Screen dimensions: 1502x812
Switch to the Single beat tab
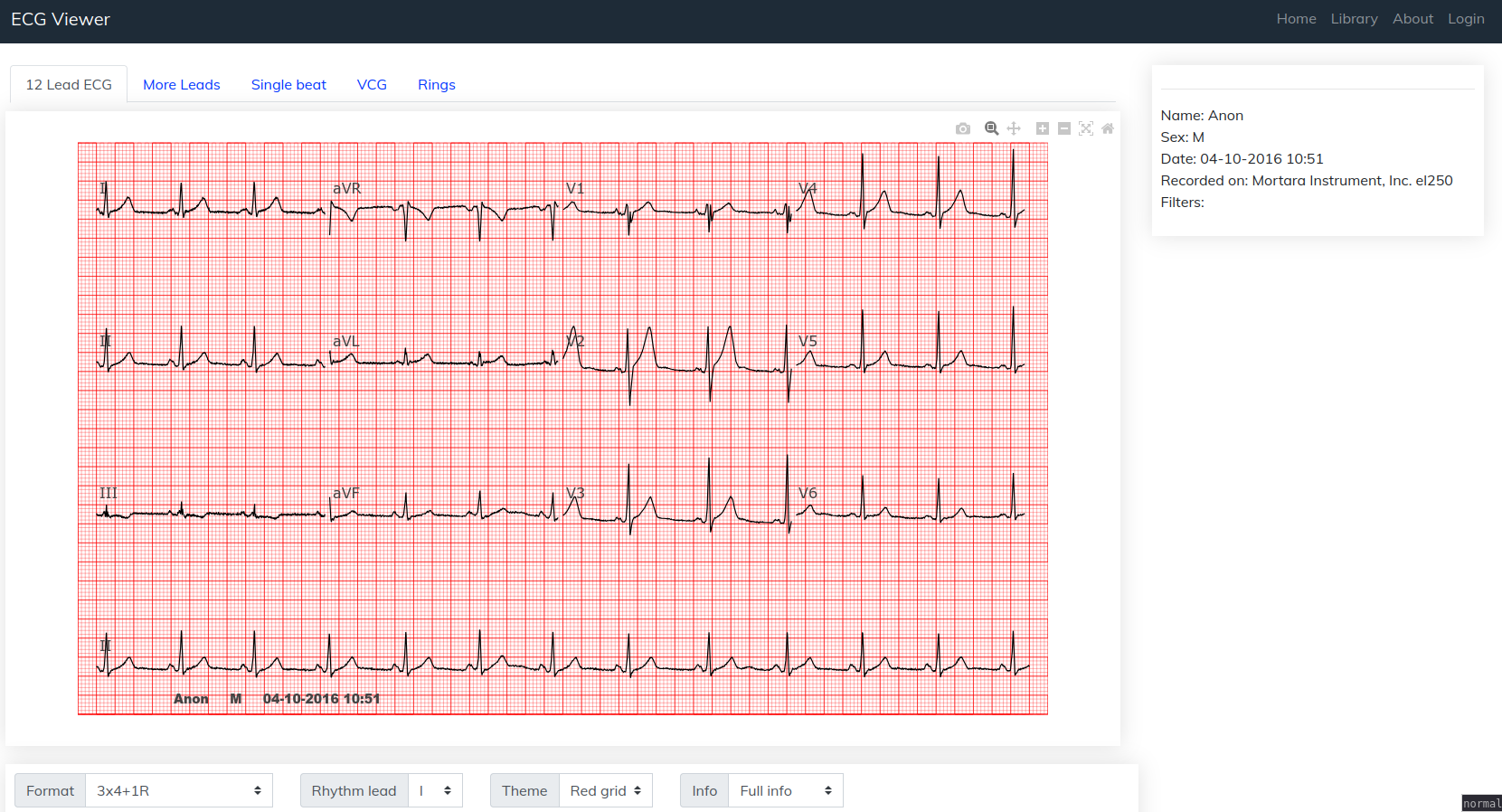point(288,84)
